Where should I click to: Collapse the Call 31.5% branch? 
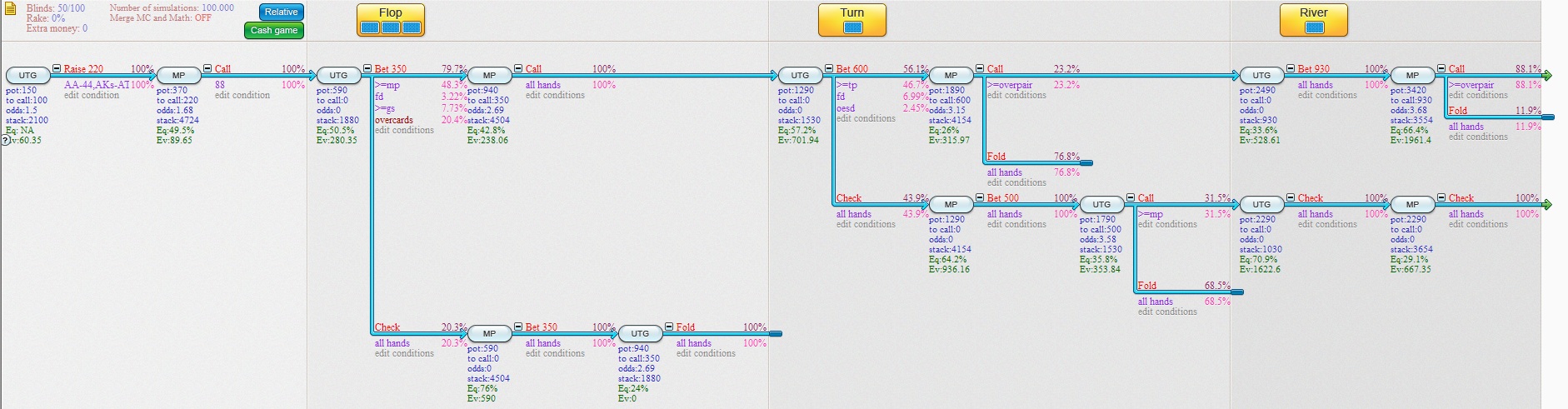point(1131,197)
